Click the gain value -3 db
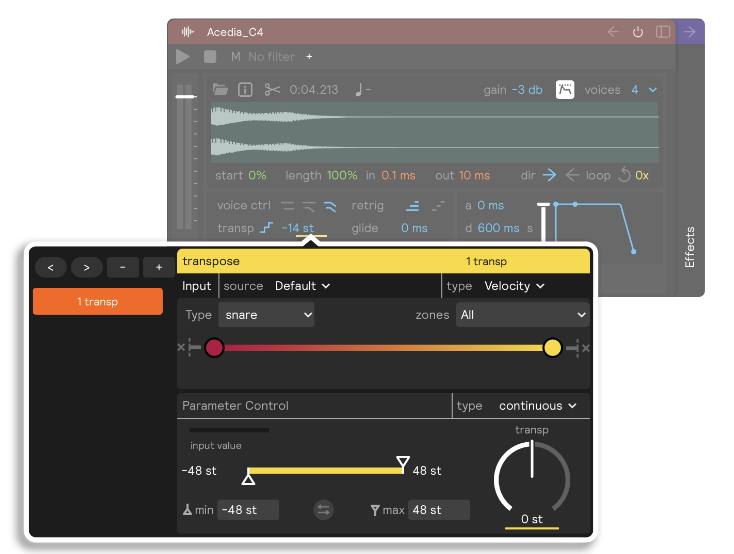This screenshot has width=734, height=554. [527, 89]
